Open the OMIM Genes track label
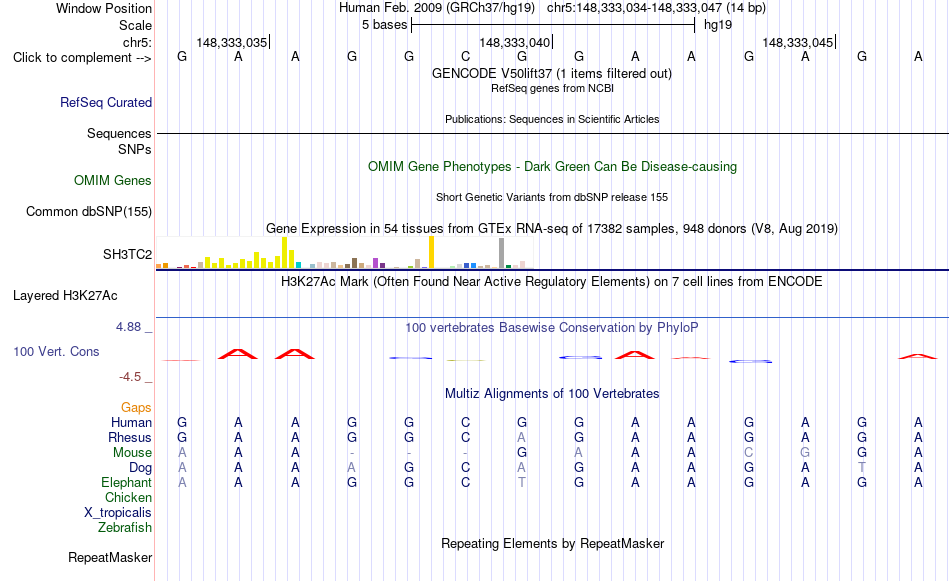Screen dimensions: 950x581 tap(112, 181)
